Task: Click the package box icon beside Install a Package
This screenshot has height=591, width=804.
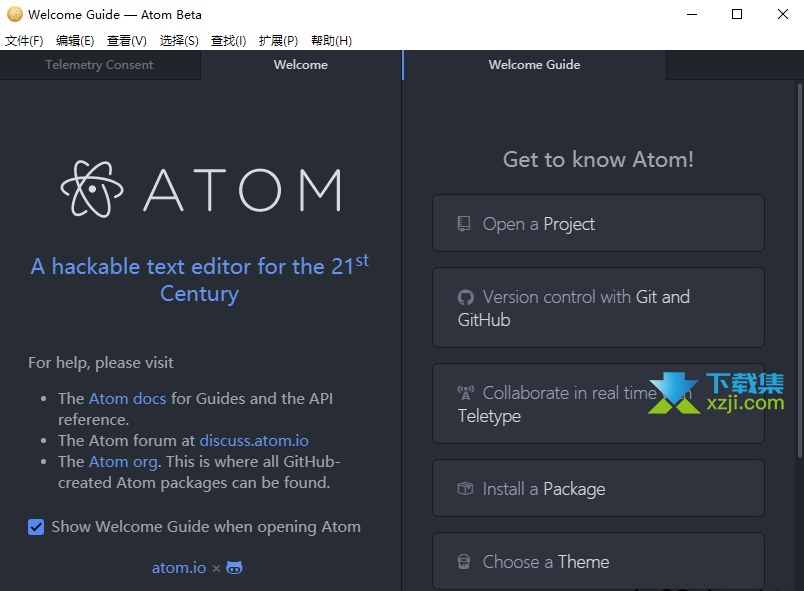Action: click(465, 488)
